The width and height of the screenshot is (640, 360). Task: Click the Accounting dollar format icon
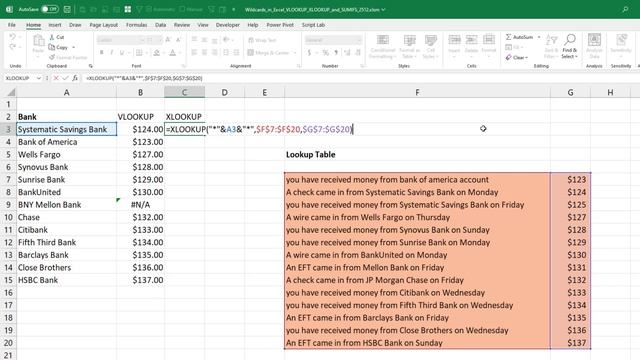click(x=309, y=53)
